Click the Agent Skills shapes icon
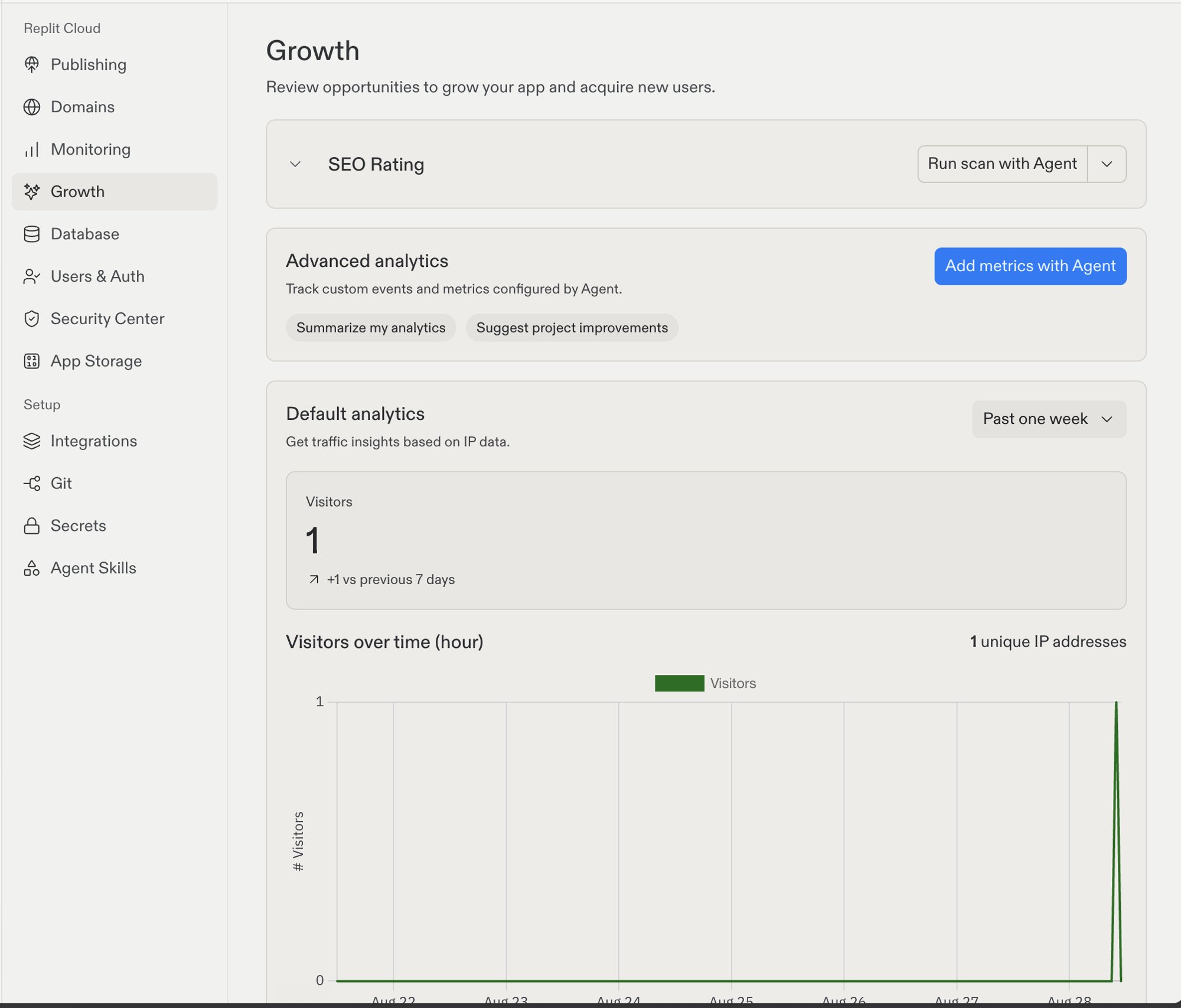The height and width of the screenshot is (1008, 1181). tap(32, 568)
